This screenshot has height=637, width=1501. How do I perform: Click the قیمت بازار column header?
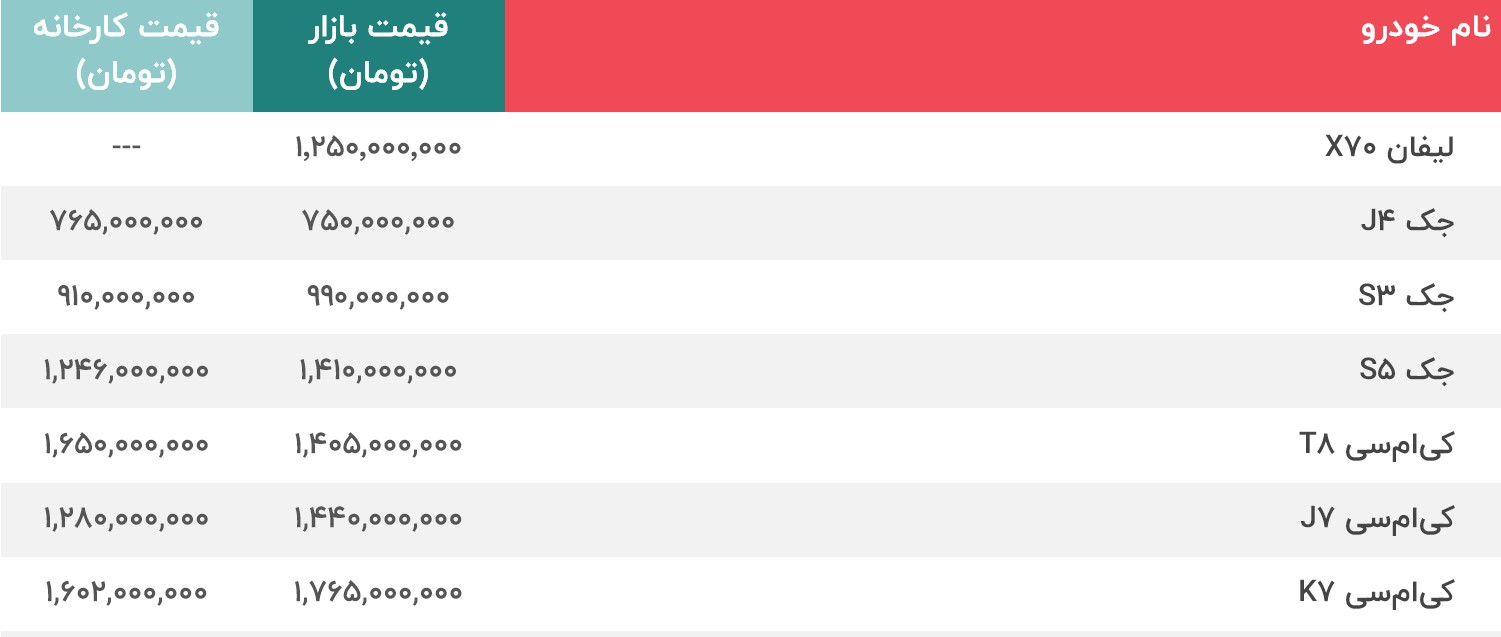tap(379, 56)
